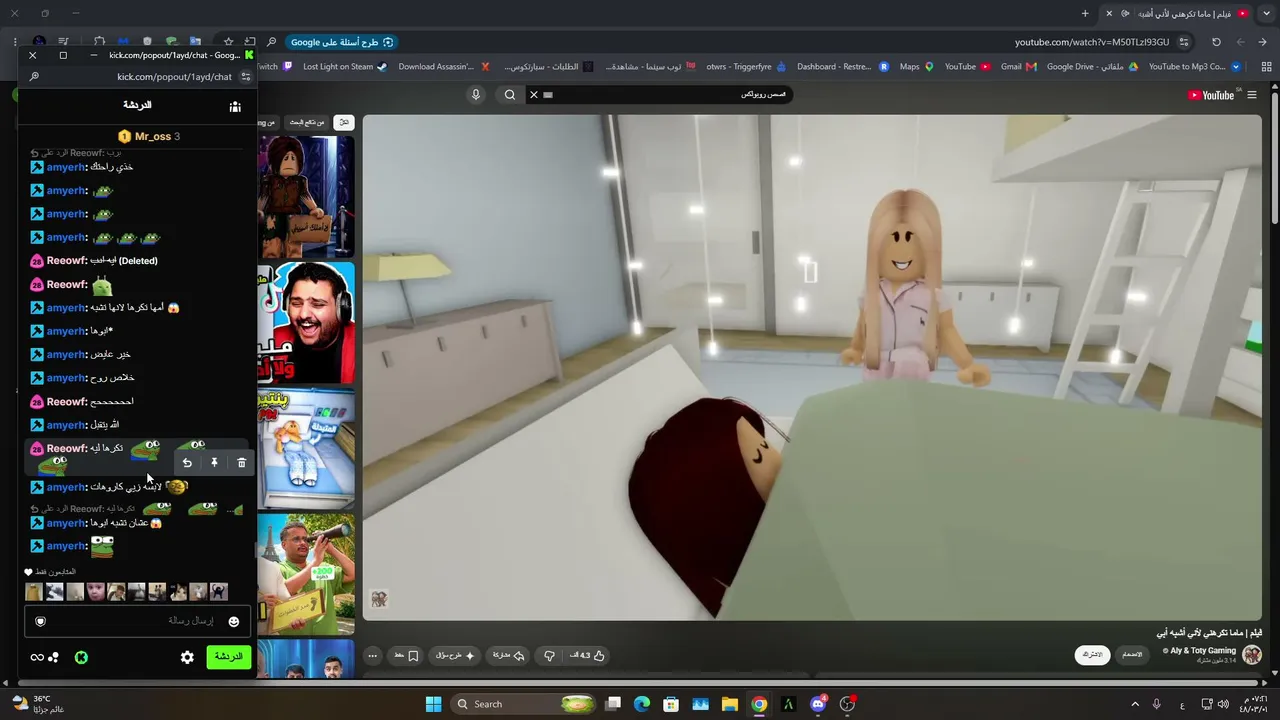Open the Dashboard - Restream bookmark
Image resolution: width=1280 pixels, height=720 pixels.
pyautogui.click(x=842, y=67)
